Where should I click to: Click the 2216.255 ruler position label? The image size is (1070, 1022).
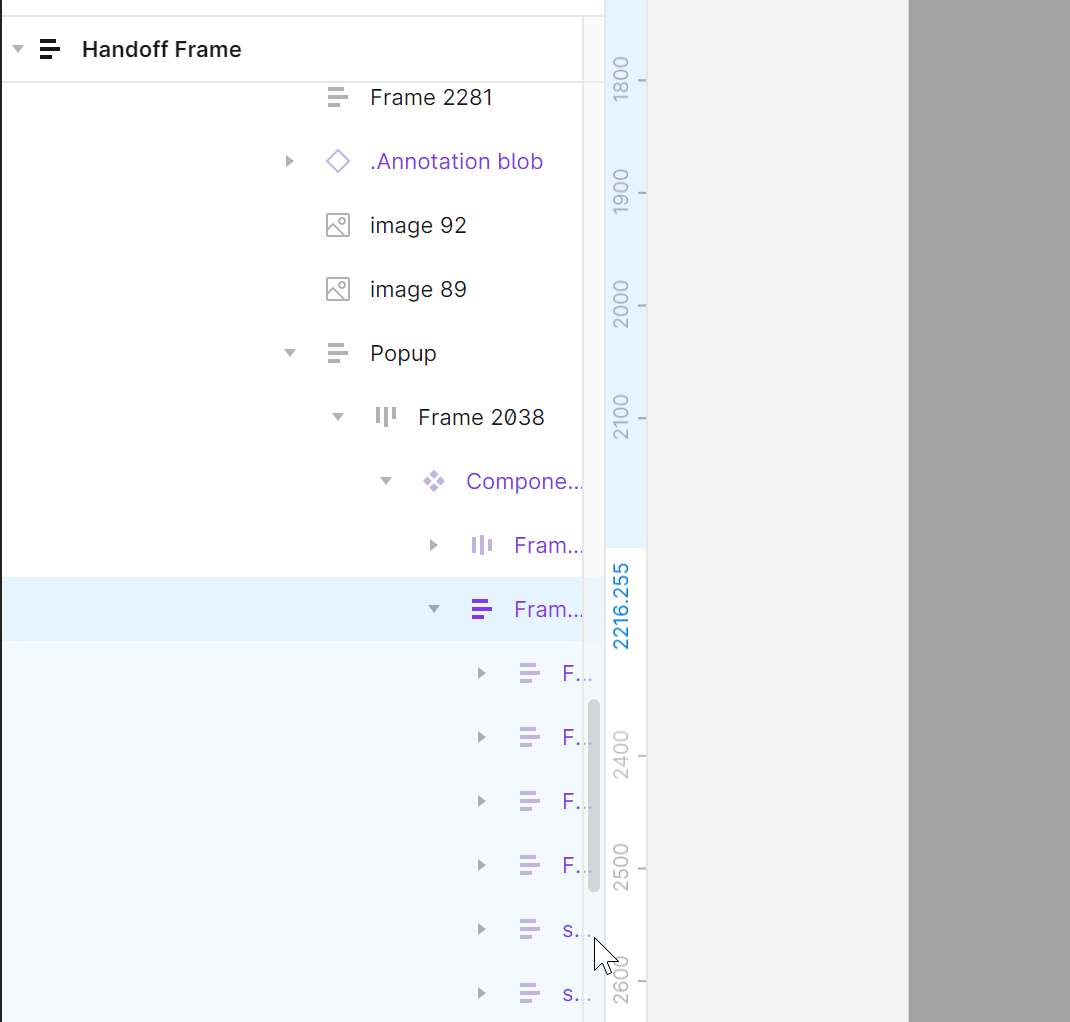(621, 607)
